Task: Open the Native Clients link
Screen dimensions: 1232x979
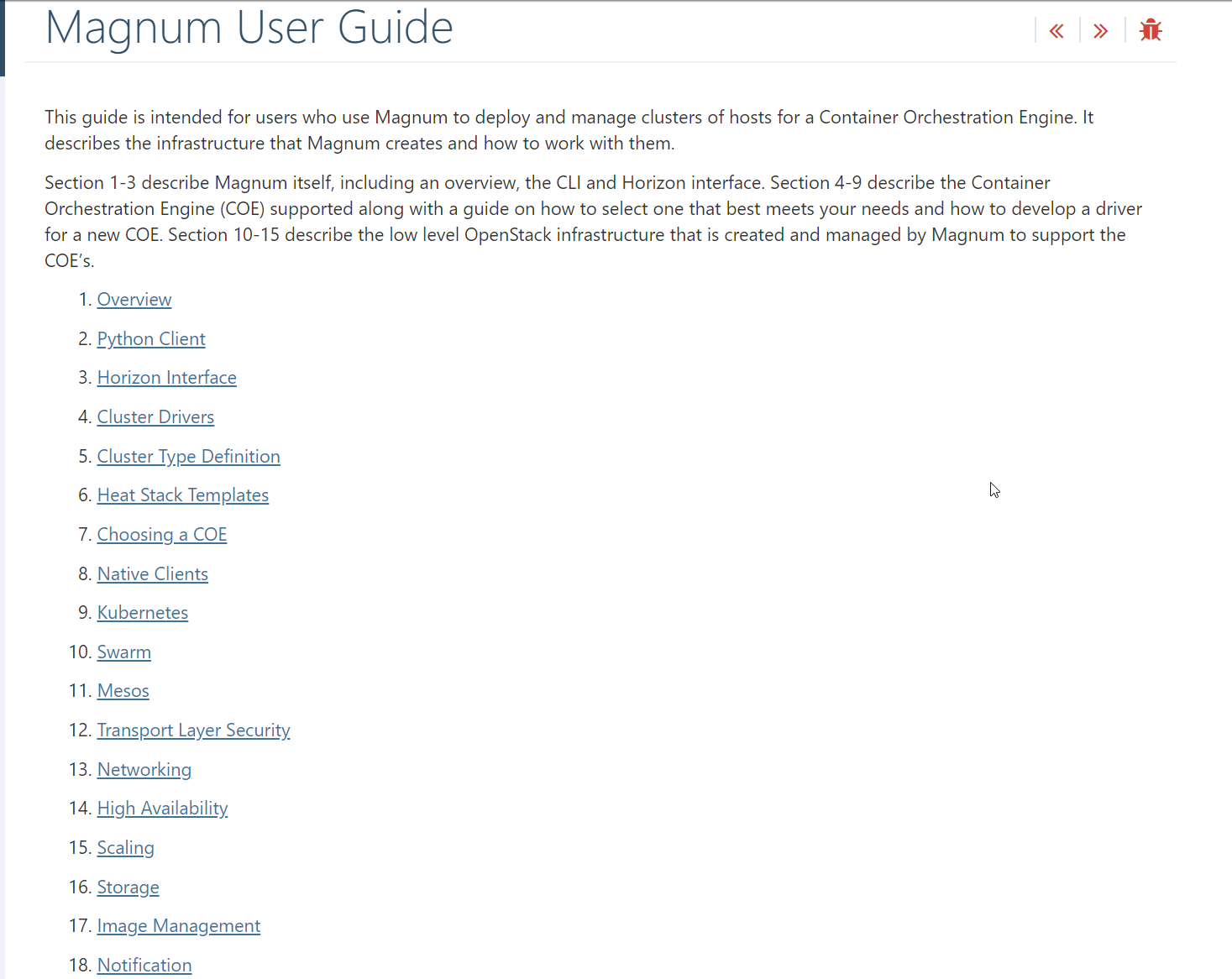Action: [x=153, y=574]
